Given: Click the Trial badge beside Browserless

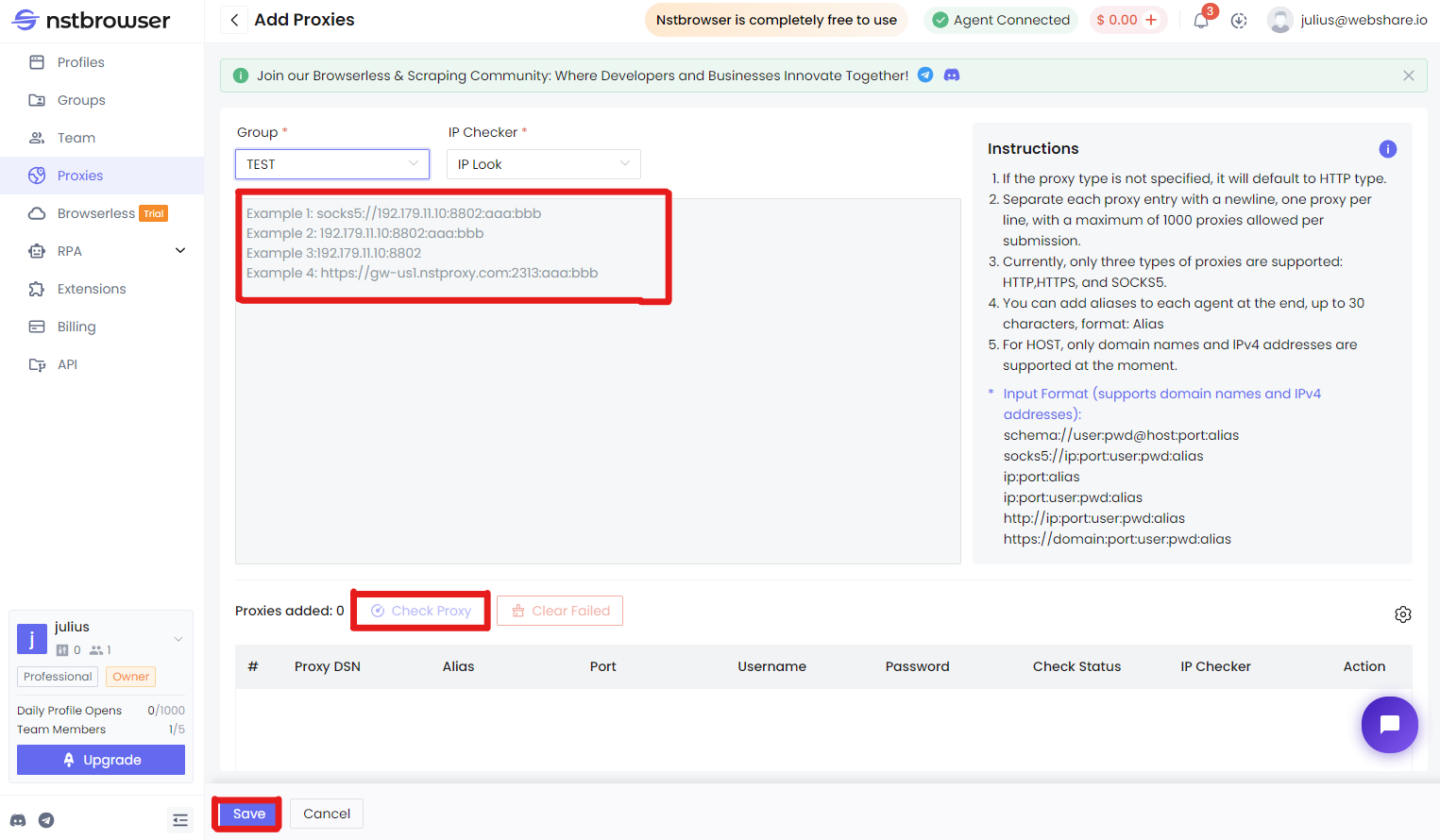Looking at the screenshot, I should coord(154,213).
